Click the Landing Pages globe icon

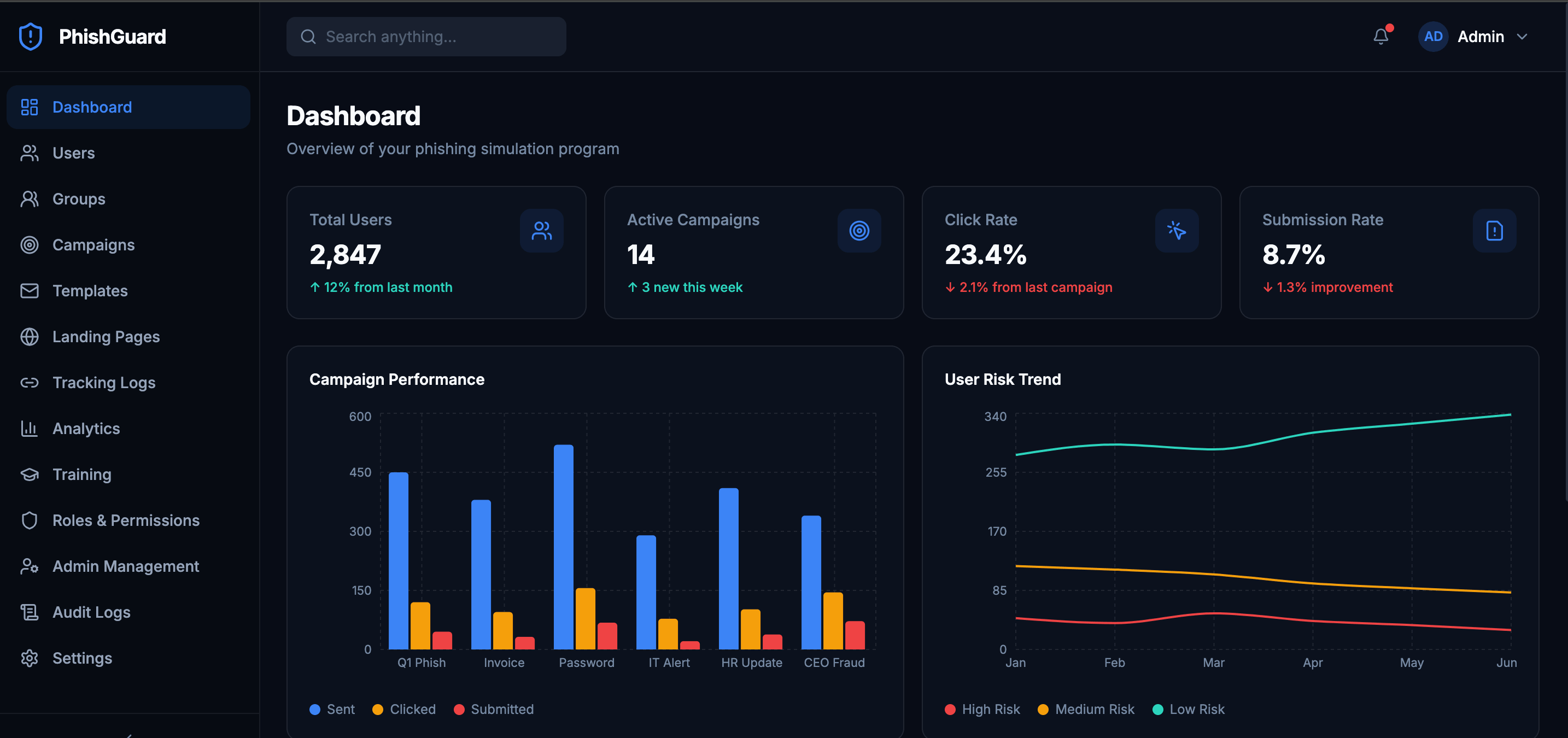click(x=29, y=337)
